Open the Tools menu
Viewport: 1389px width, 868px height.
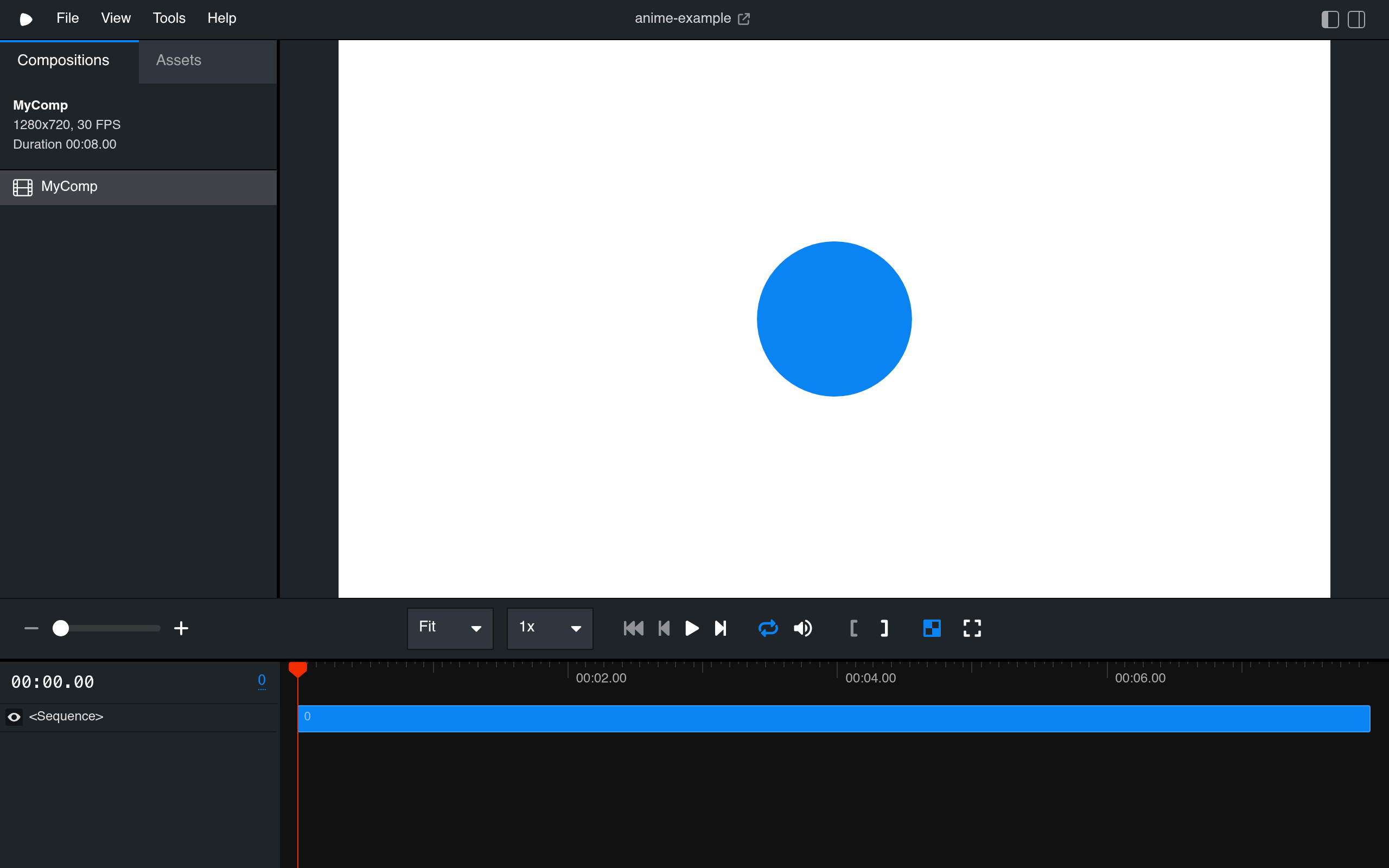click(x=169, y=18)
